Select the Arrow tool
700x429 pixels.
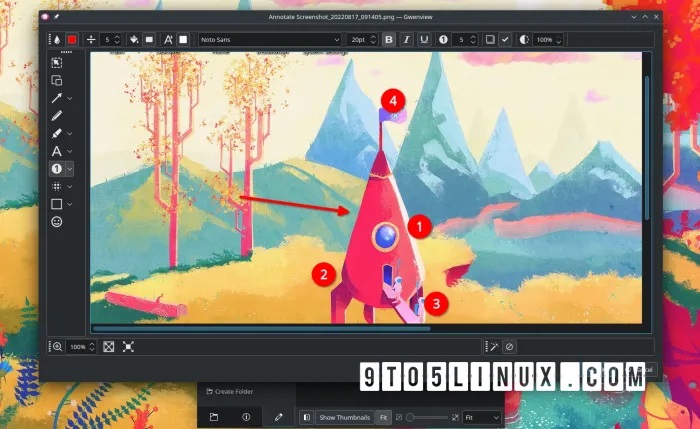coord(57,98)
